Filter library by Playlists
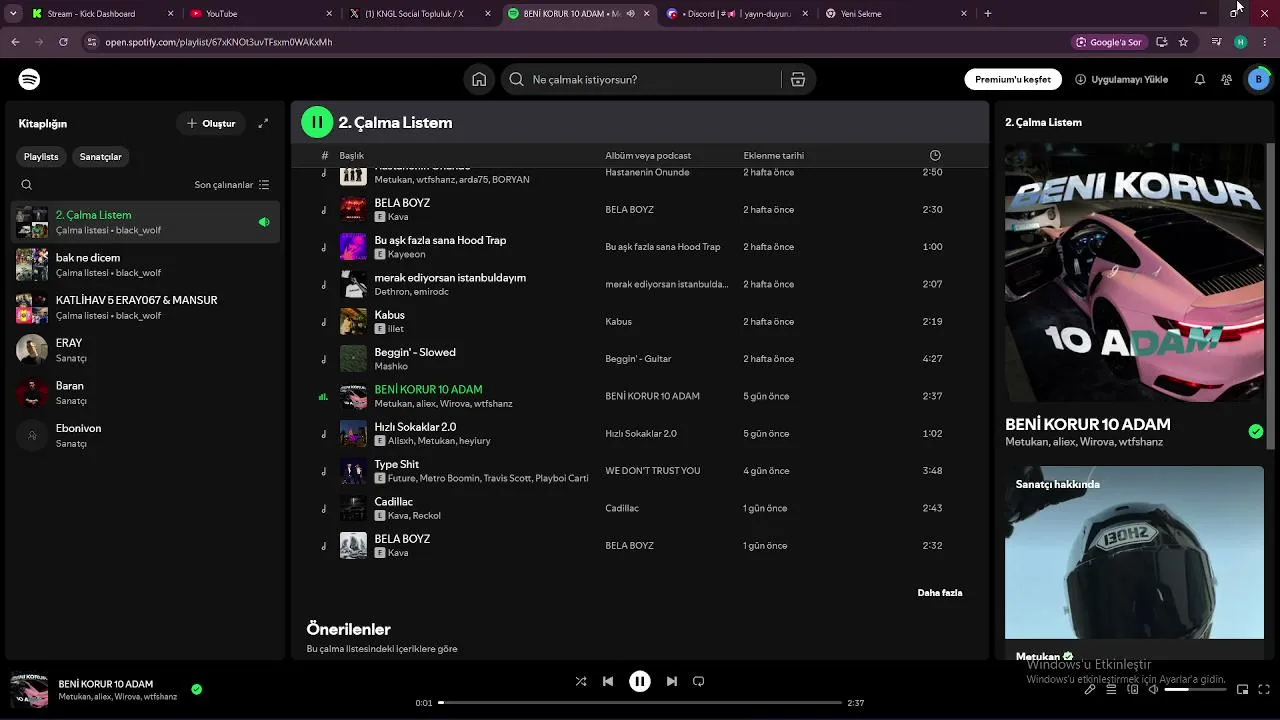 41,157
